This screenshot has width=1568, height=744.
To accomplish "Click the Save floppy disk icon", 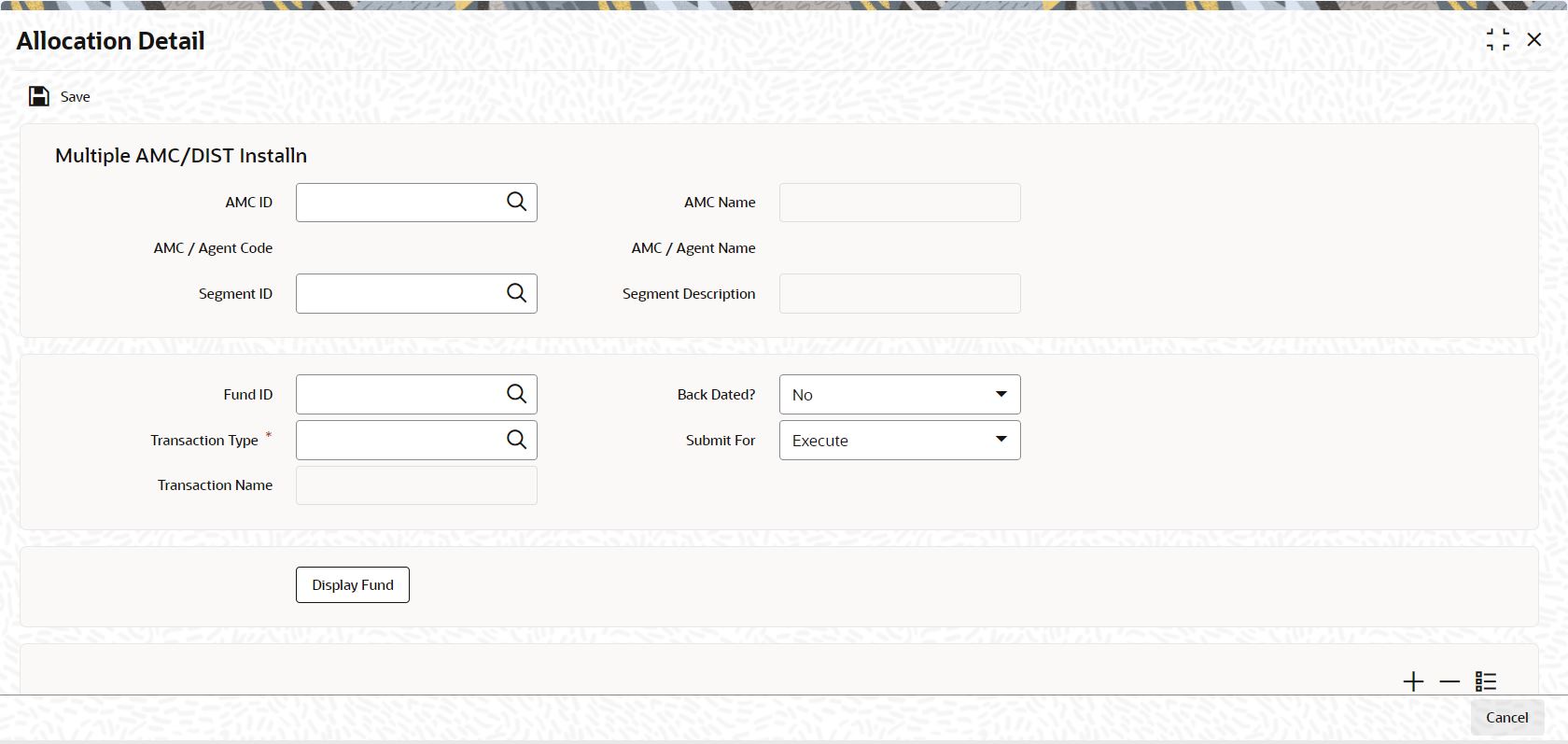I will point(39,96).
